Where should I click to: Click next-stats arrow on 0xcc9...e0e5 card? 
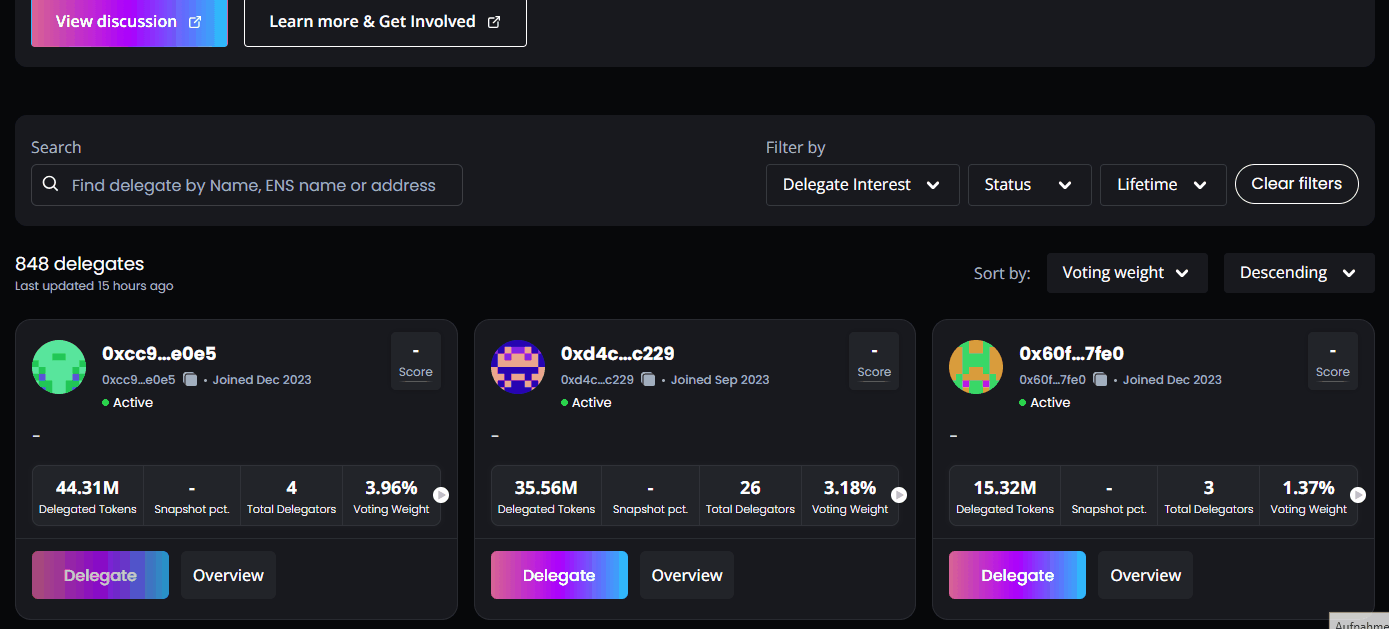coord(441,495)
